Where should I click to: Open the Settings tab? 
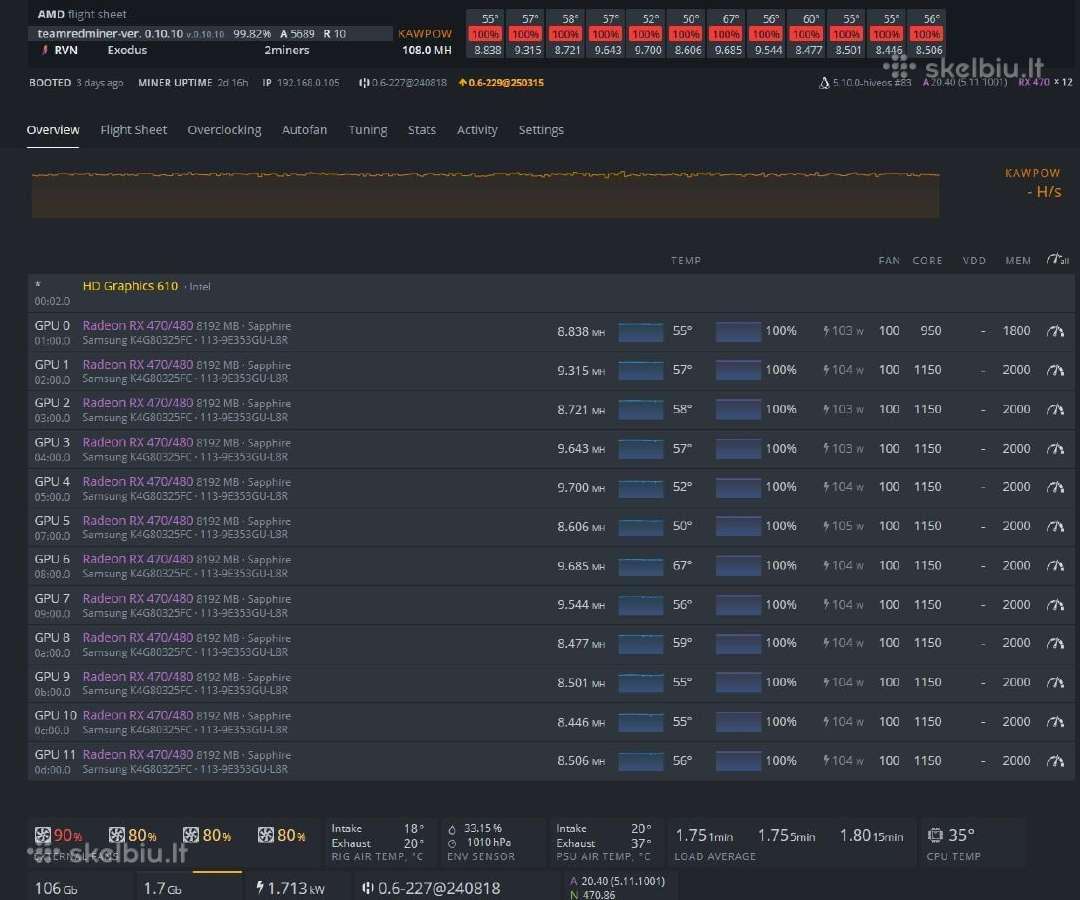pos(541,129)
